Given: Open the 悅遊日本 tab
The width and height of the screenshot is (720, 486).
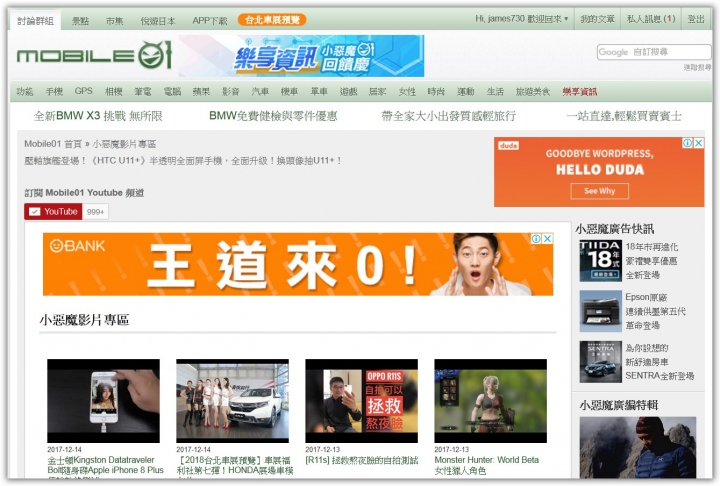Looking at the screenshot, I should tap(158, 21).
